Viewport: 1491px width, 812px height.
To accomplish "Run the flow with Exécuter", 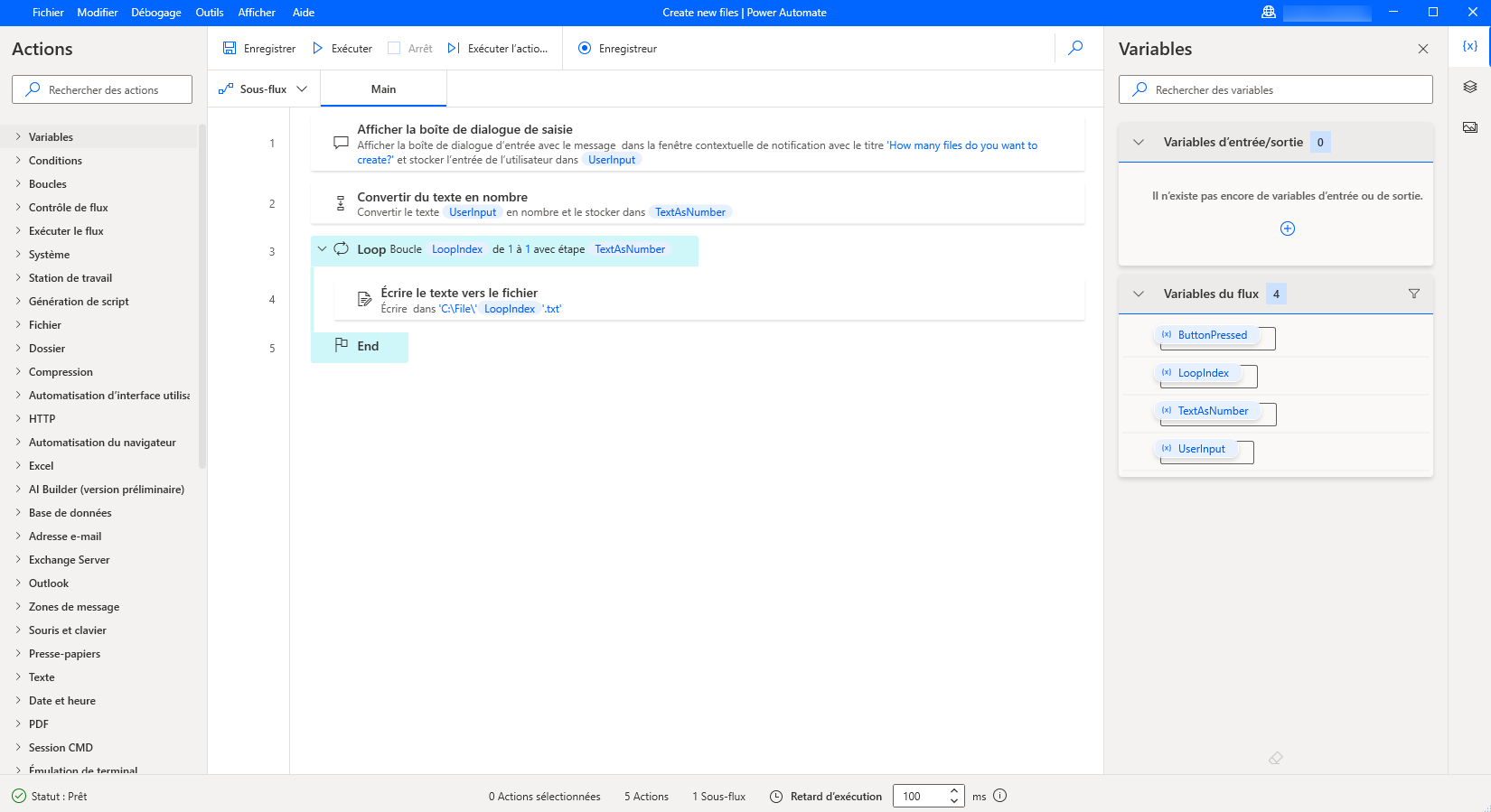I will [342, 49].
